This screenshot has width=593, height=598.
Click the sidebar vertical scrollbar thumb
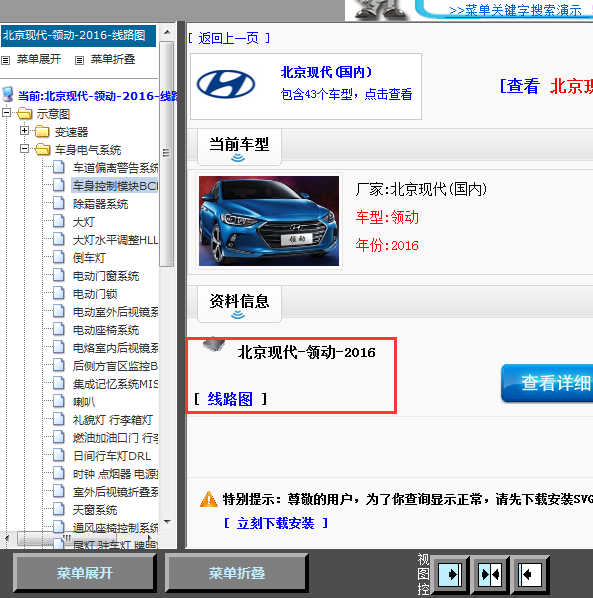coord(166,154)
